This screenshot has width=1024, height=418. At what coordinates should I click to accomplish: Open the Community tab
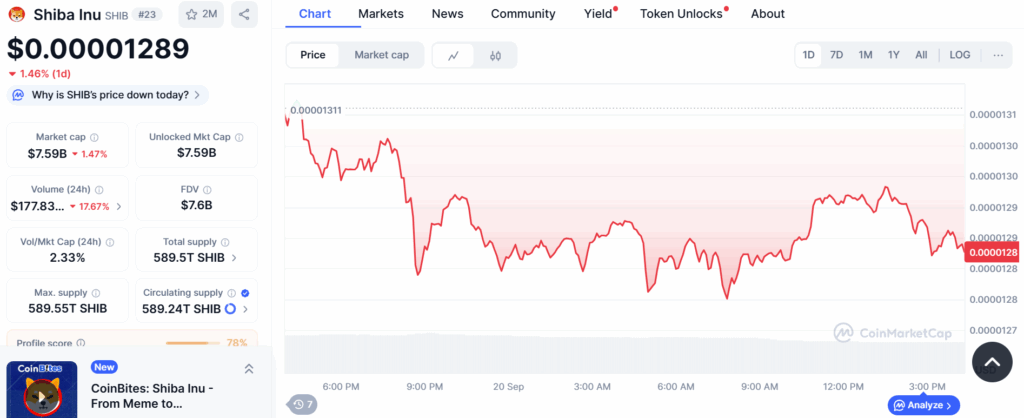tap(523, 14)
